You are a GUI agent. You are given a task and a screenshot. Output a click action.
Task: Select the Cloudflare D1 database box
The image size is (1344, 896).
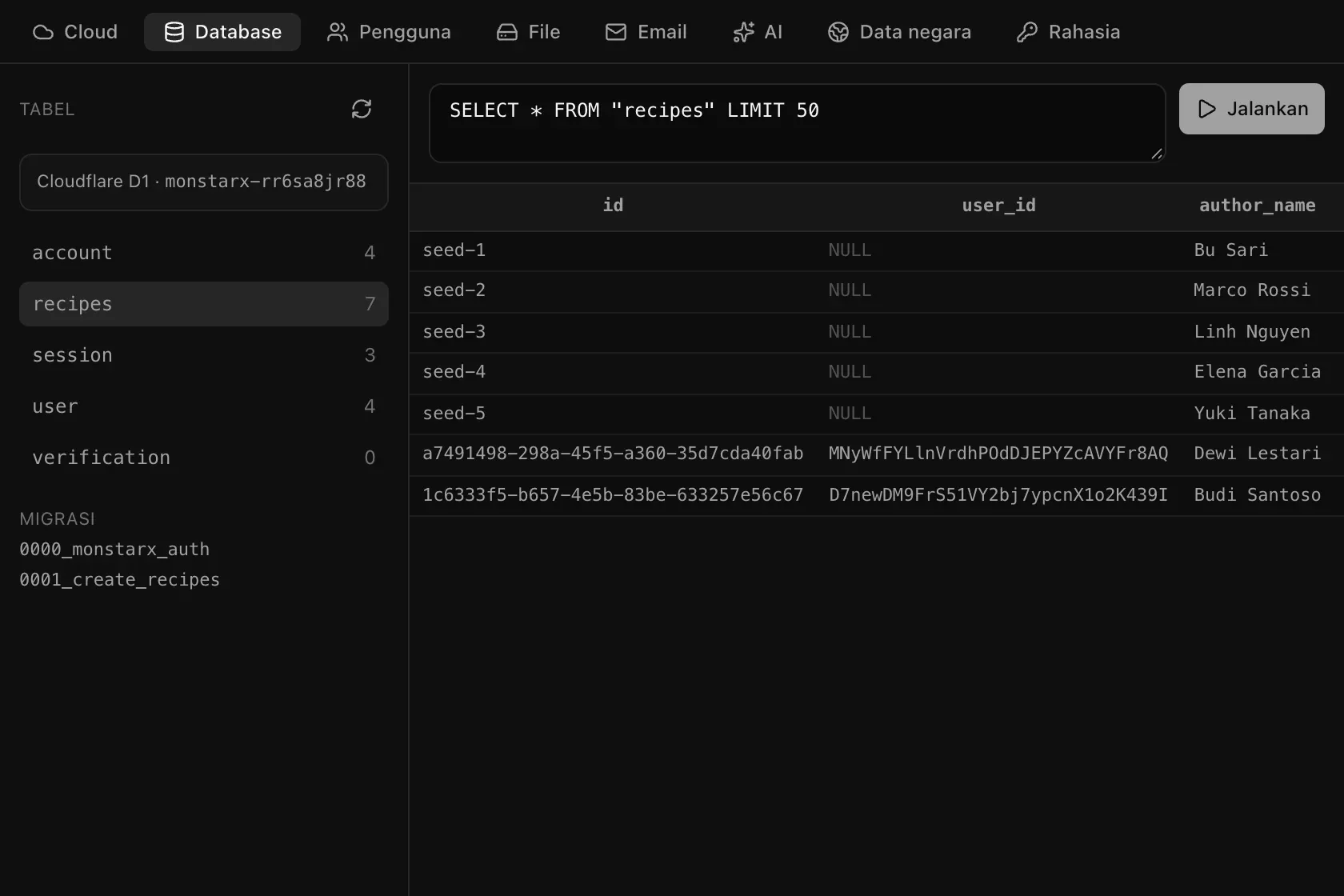pyautogui.click(x=204, y=182)
